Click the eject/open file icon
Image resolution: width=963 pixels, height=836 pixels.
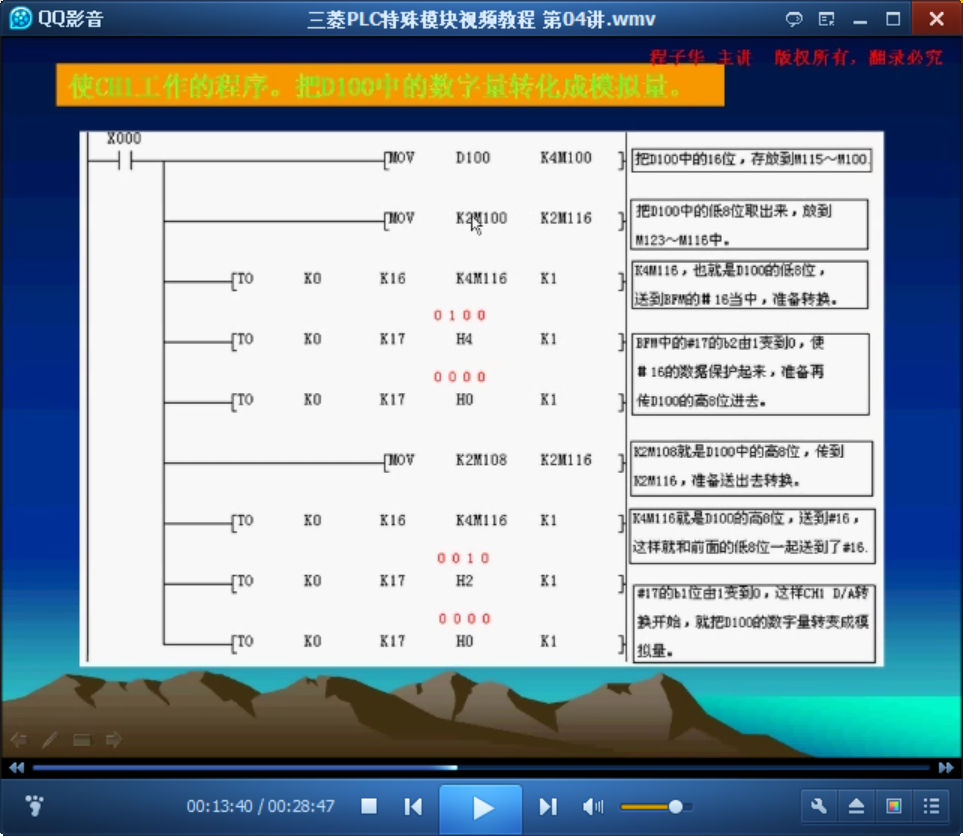856,806
